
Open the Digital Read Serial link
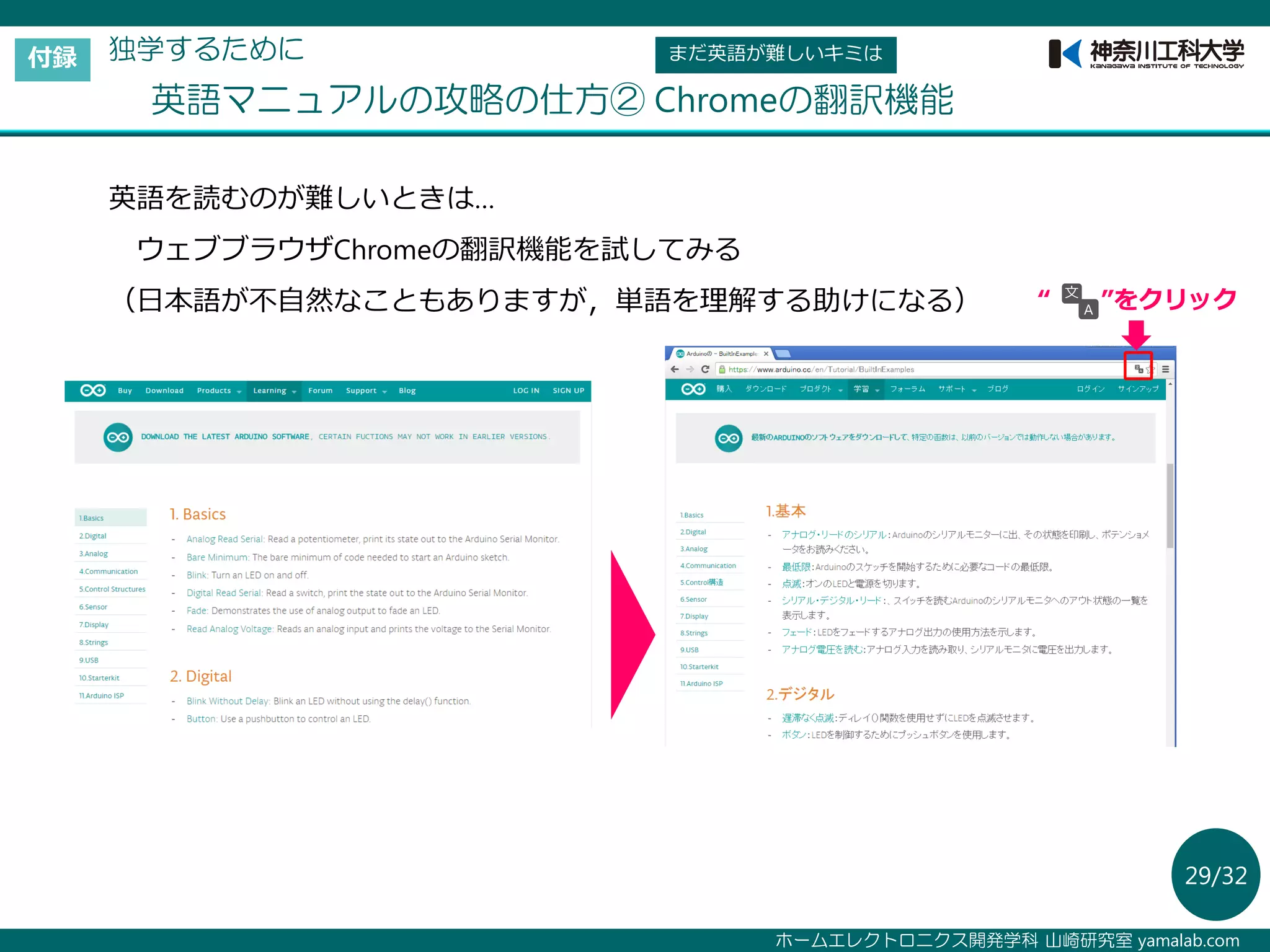pyautogui.click(x=224, y=593)
